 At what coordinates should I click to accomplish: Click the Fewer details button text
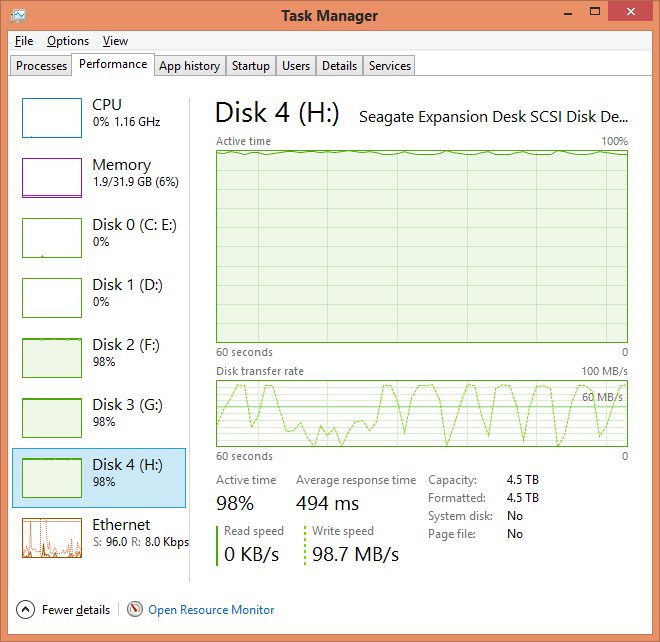point(76,610)
